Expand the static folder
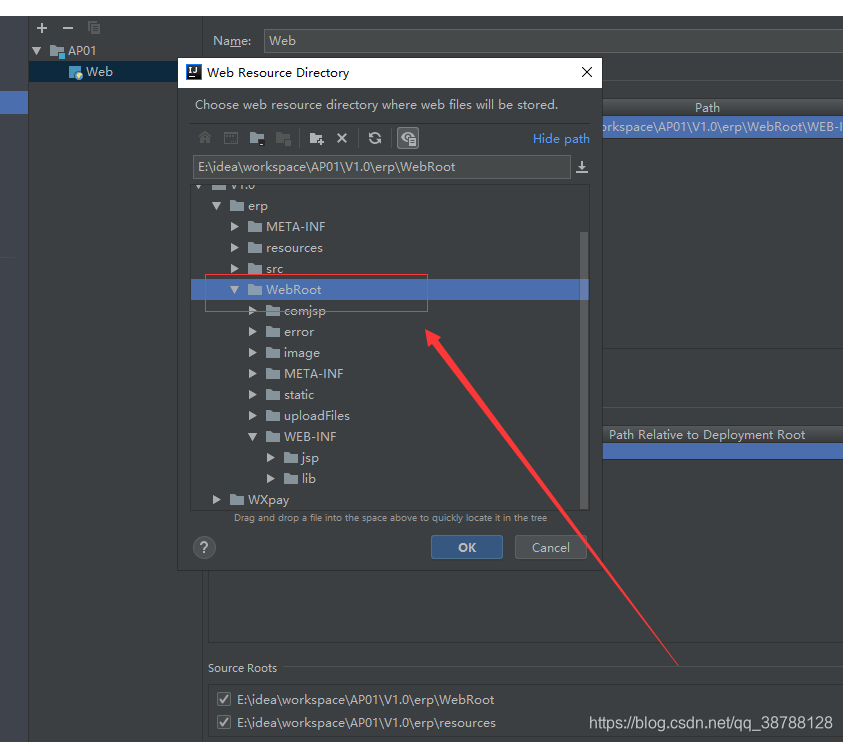Viewport: 843px width, 742px height. click(253, 395)
